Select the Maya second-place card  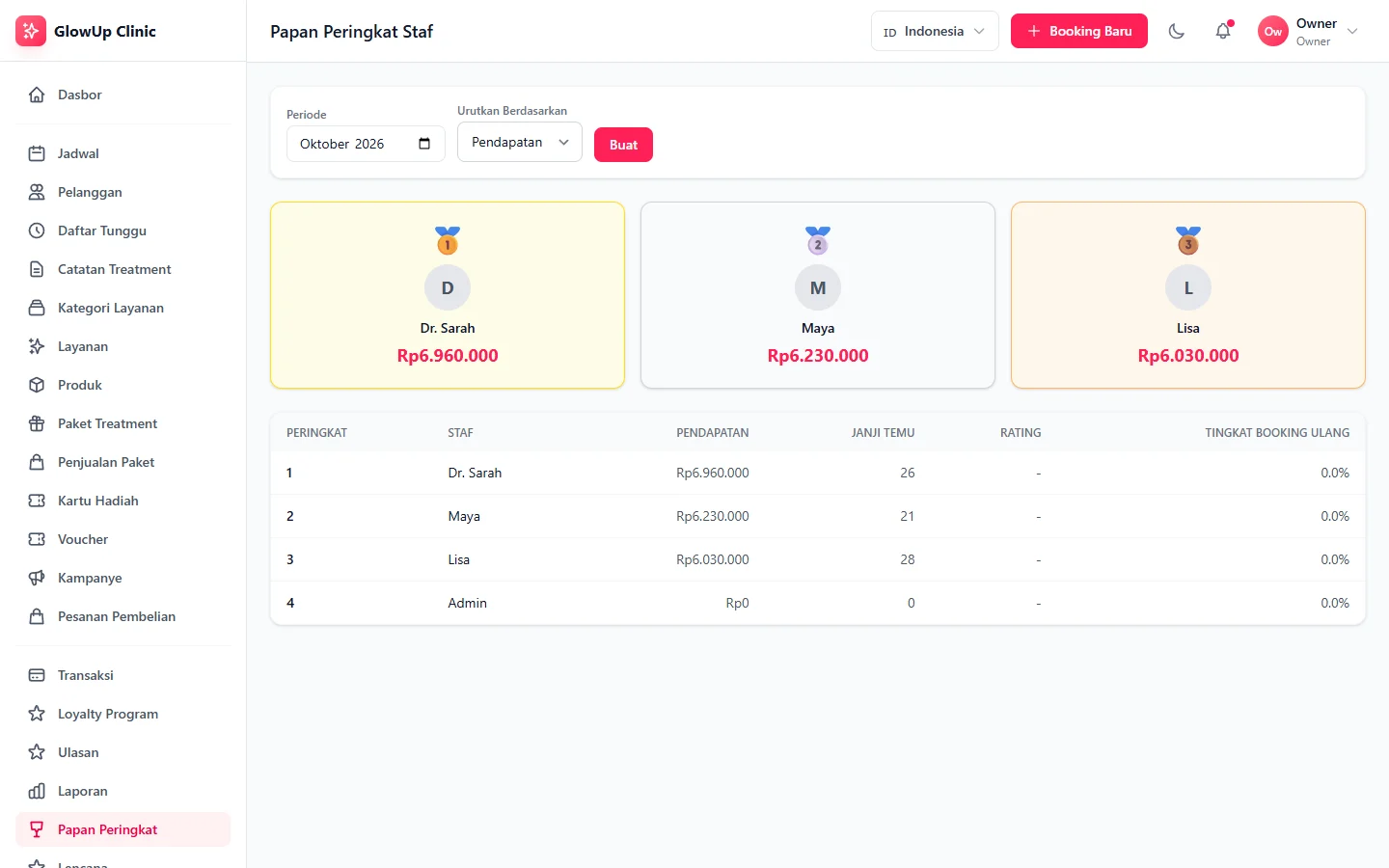[x=818, y=295]
